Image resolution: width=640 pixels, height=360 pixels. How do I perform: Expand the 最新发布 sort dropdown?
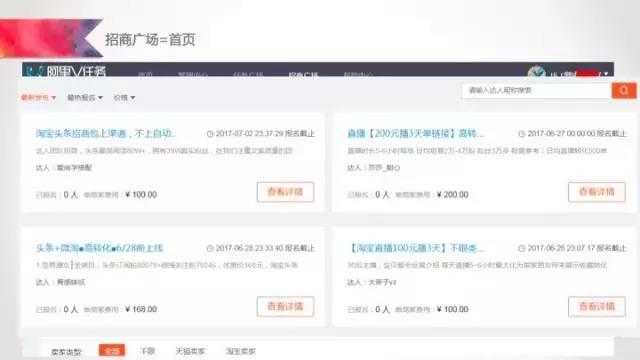(x=38, y=98)
